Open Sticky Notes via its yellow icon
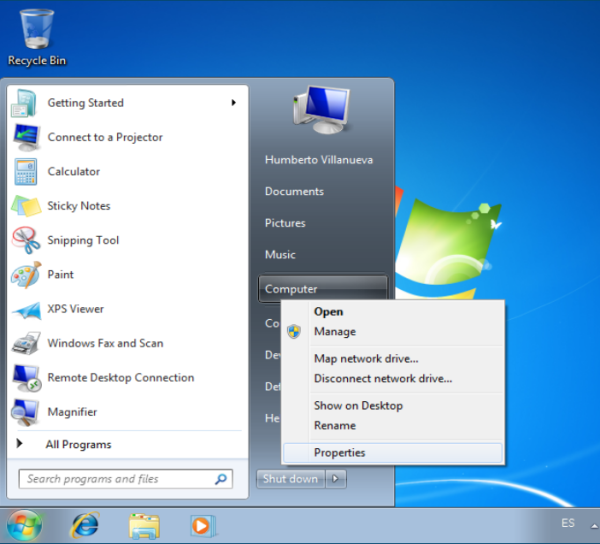600x544 pixels. click(x=26, y=206)
